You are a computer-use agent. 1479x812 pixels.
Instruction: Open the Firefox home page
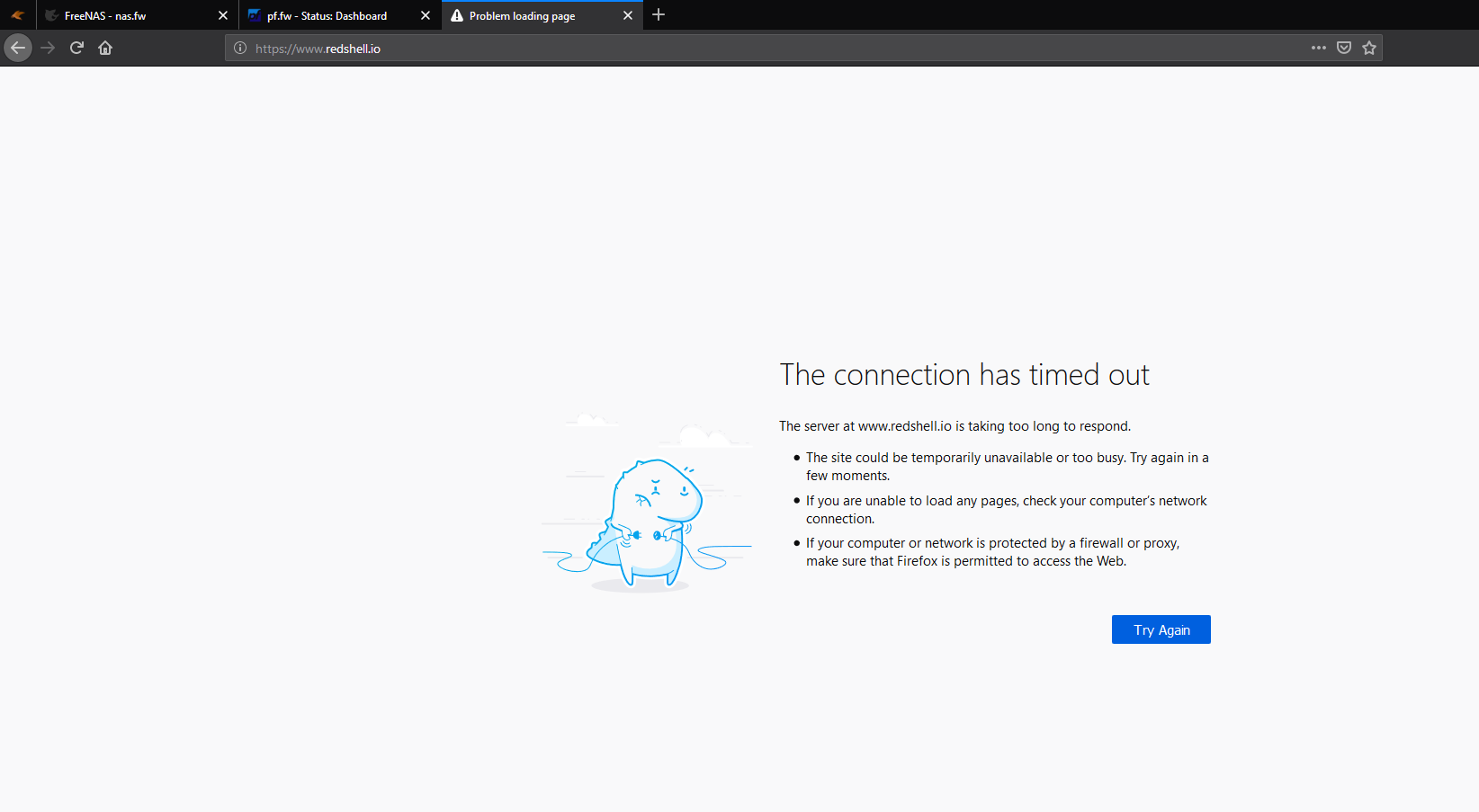[105, 48]
